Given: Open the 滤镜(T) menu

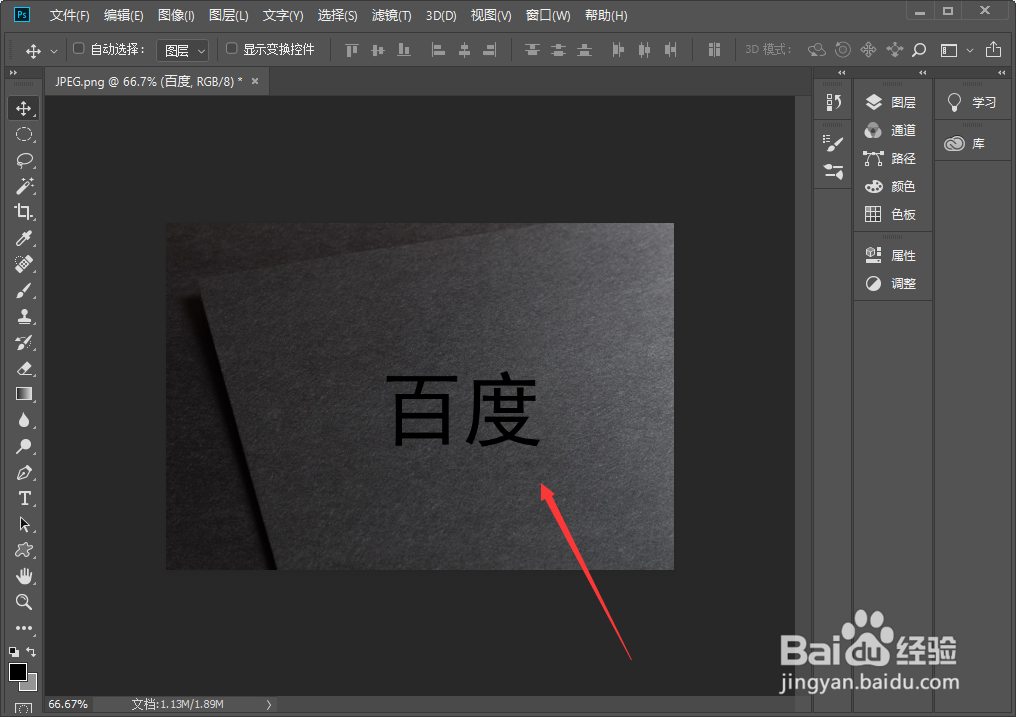Looking at the screenshot, I should 391,16.
